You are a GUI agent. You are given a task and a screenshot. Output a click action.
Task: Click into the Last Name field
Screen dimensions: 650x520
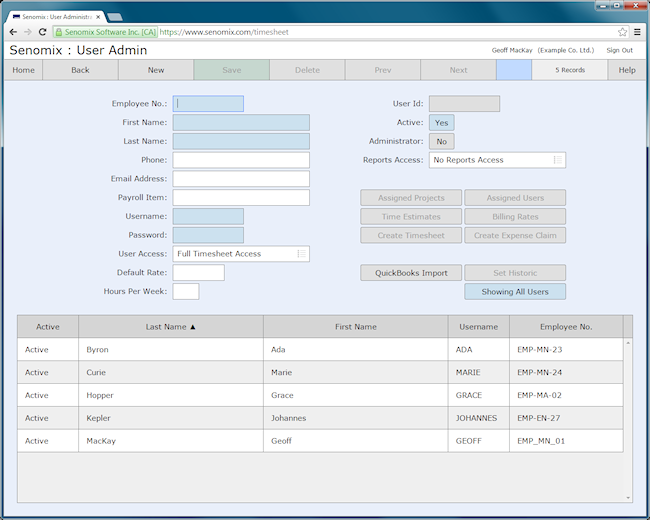click(241, 141)
